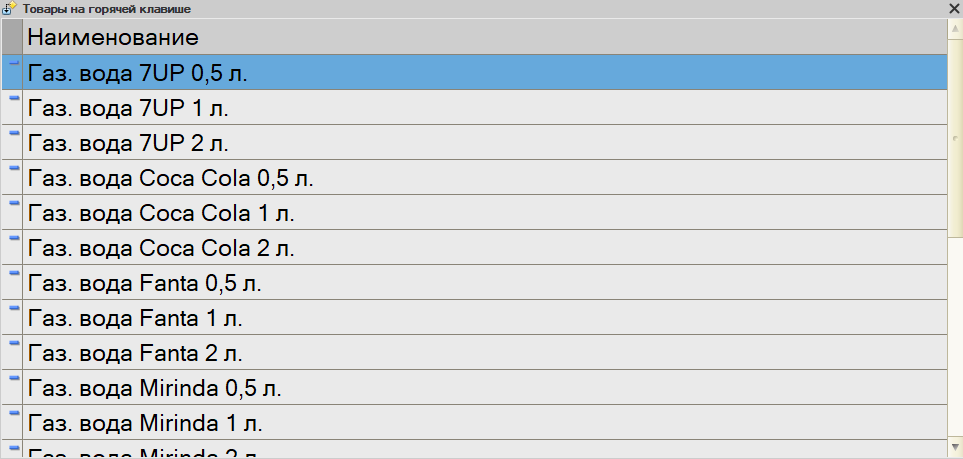This screenshot has width=963, height=459.
Task: Click row marker icon for 7UP 2 л.
Action: tap(13, 134)
